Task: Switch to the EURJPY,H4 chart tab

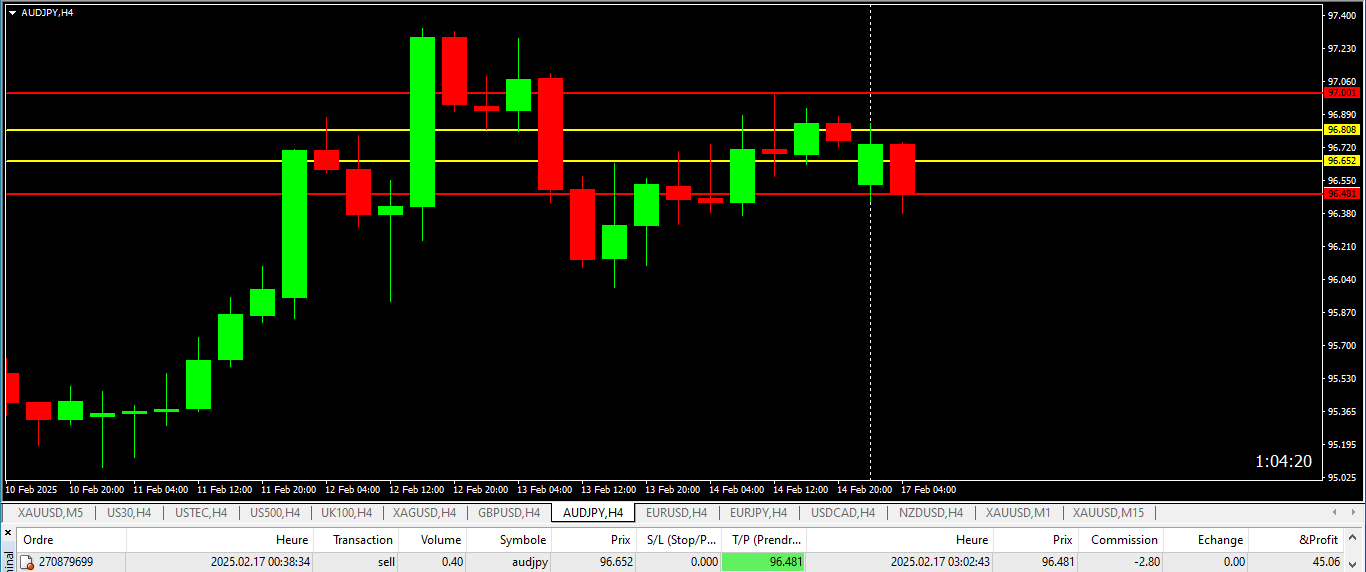Action: [758, 513]
